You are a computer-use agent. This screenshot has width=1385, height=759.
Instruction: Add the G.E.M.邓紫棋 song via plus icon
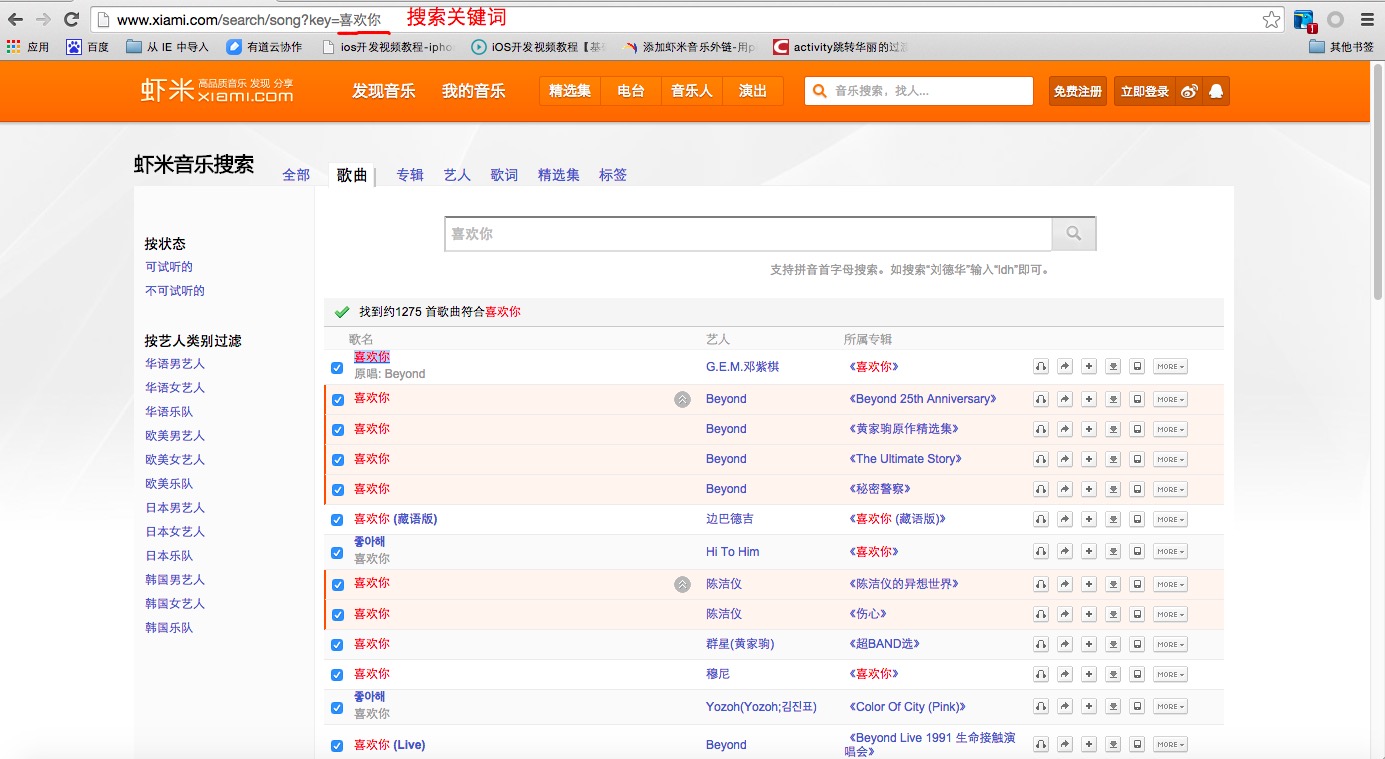[x=1089, y=367]
